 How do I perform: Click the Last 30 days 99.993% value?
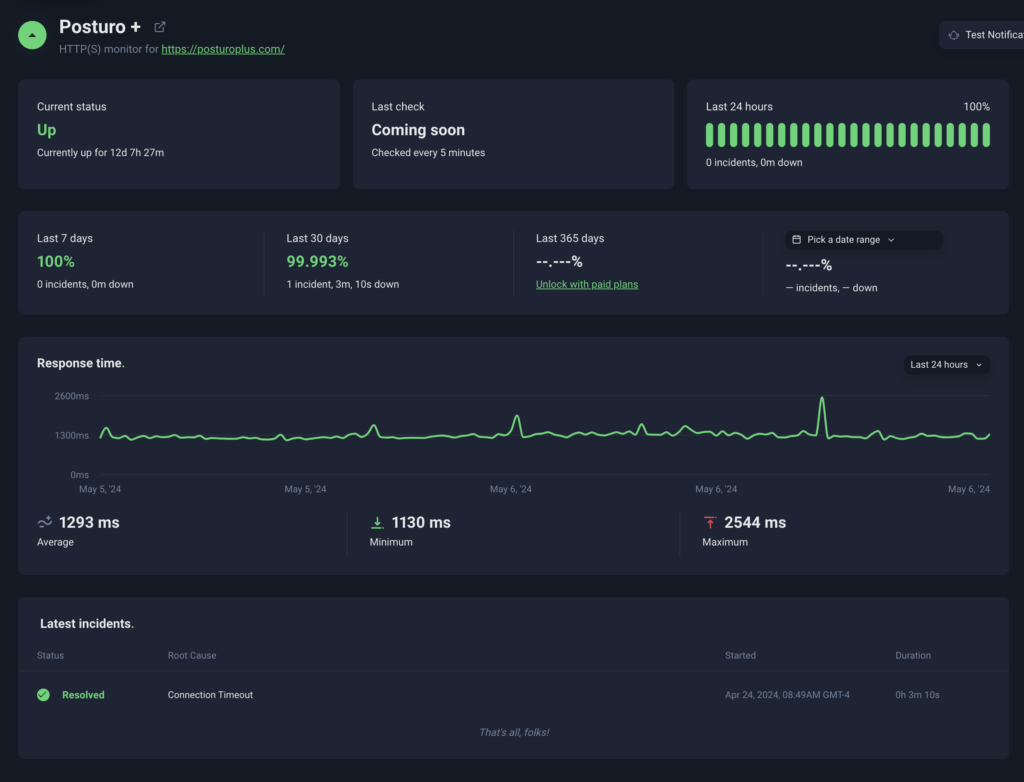(317, 262)
